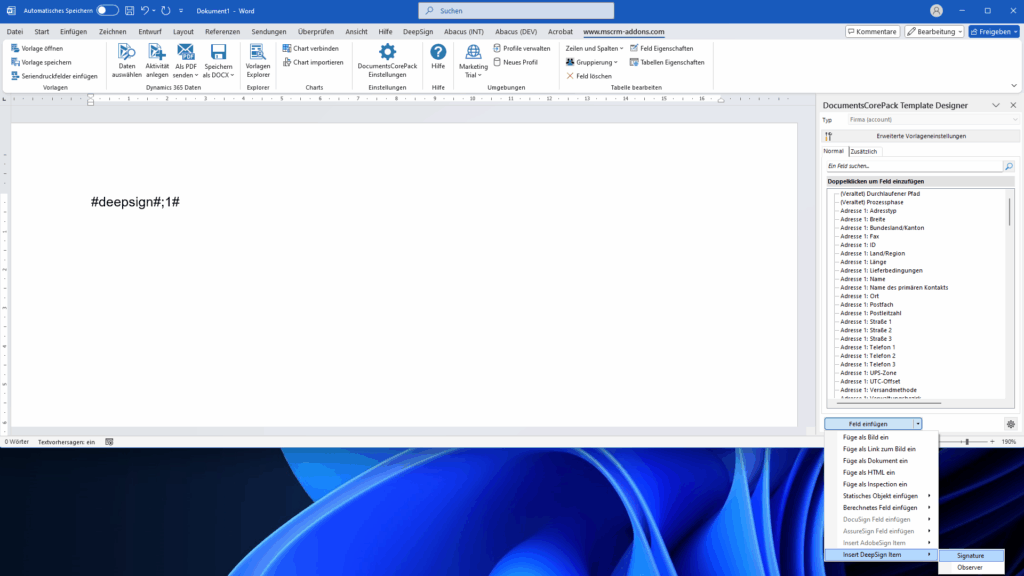Open the Vorlagen Explorer

coord(258,61)
